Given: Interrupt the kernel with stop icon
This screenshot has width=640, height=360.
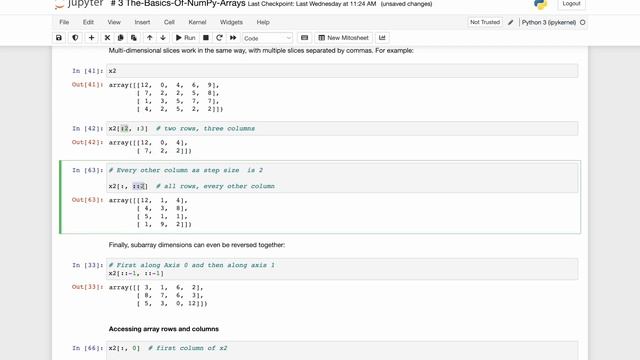Looking at the screenshot, I should pos(206,38).
